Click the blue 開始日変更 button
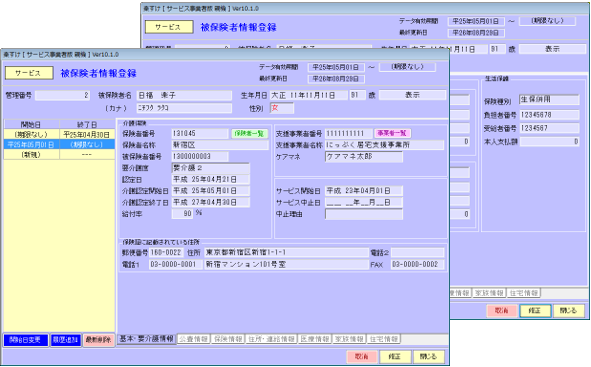 pos(26,340)
